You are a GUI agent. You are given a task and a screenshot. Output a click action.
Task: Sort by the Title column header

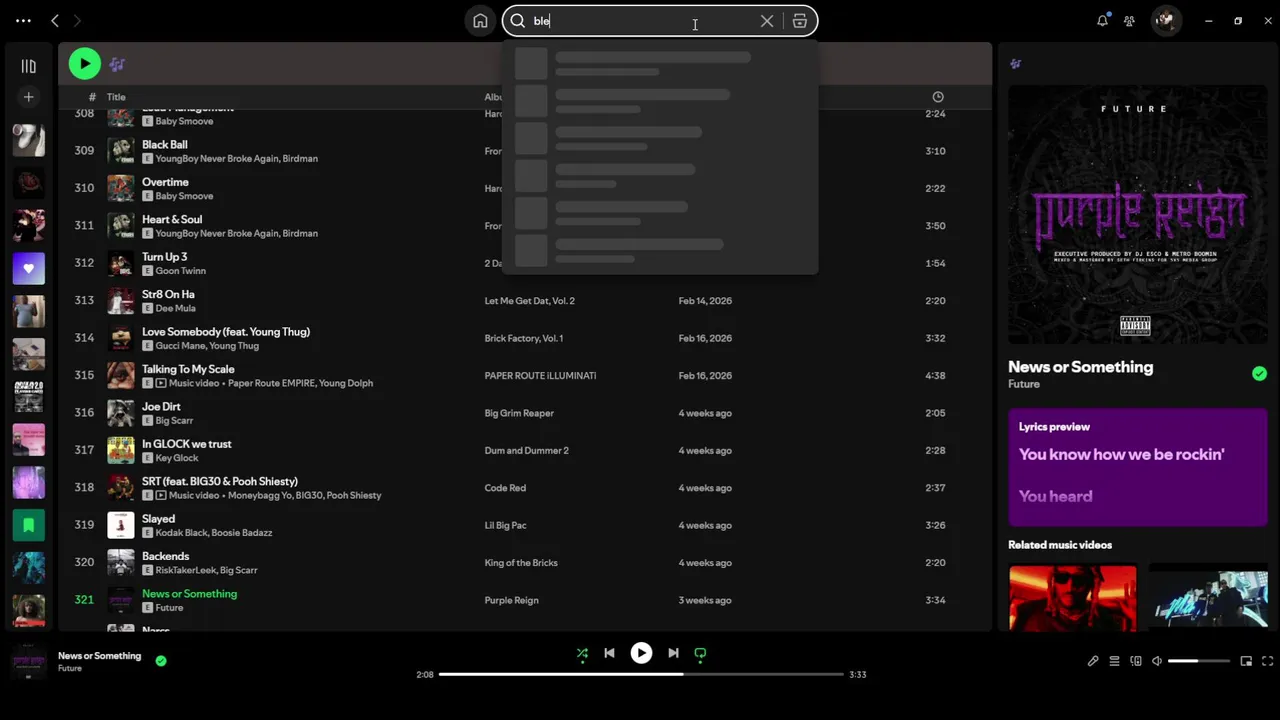point(116,97)
